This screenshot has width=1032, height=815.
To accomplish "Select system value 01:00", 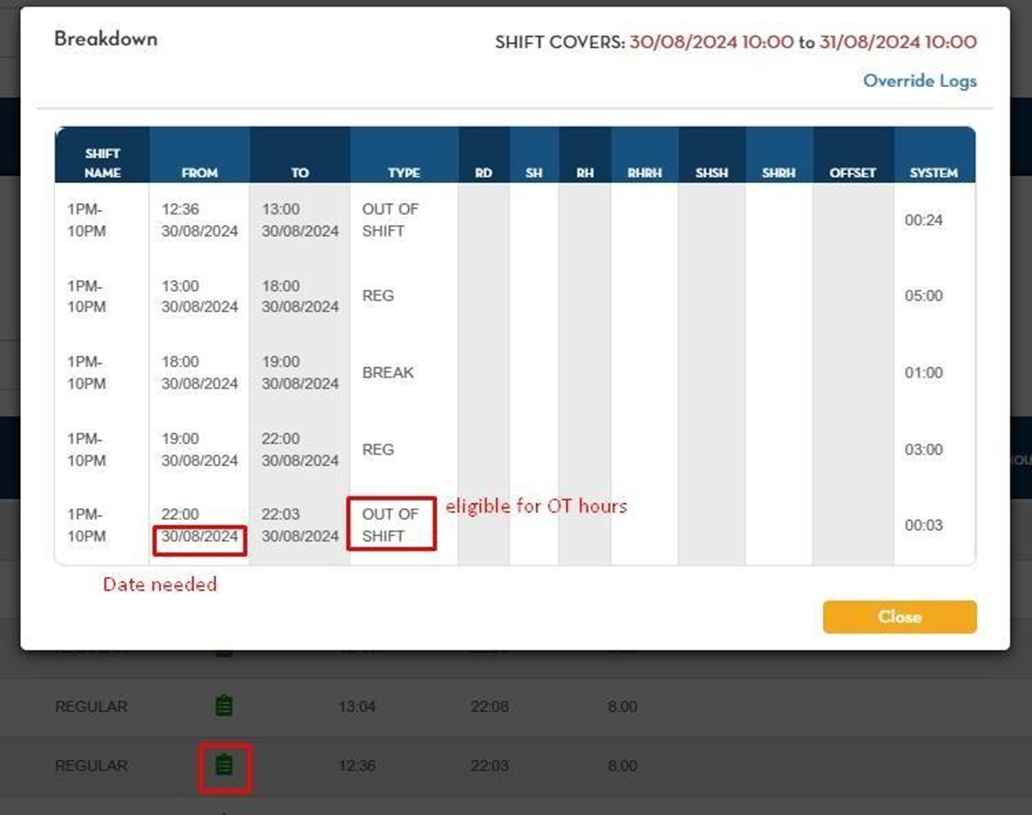I will click(923, 373).
